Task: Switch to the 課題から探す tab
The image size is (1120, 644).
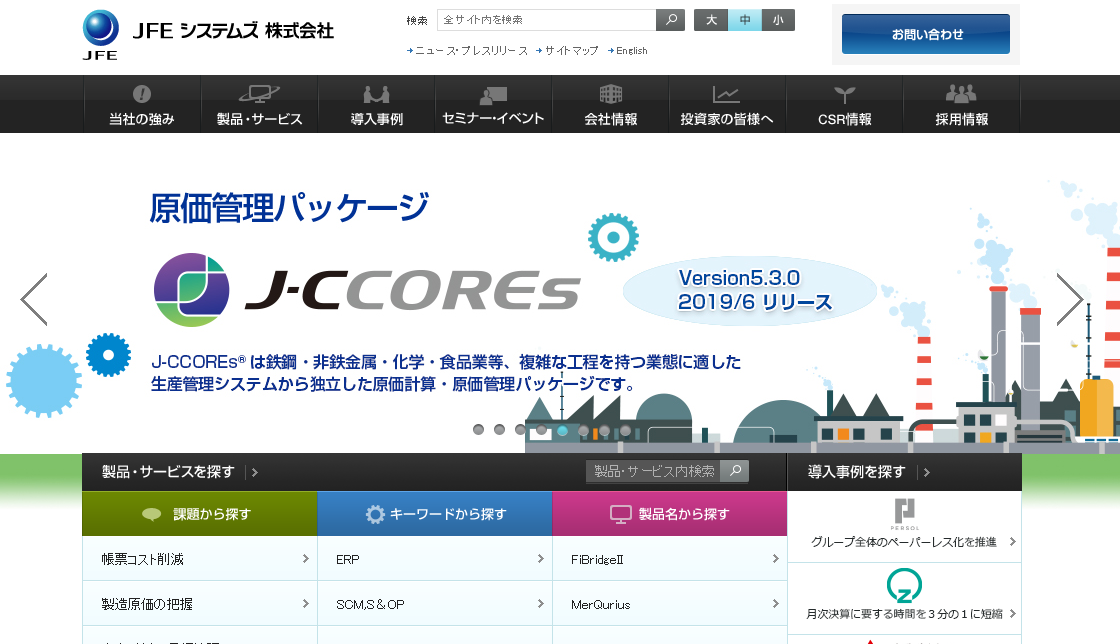Action: click(200, 513)
